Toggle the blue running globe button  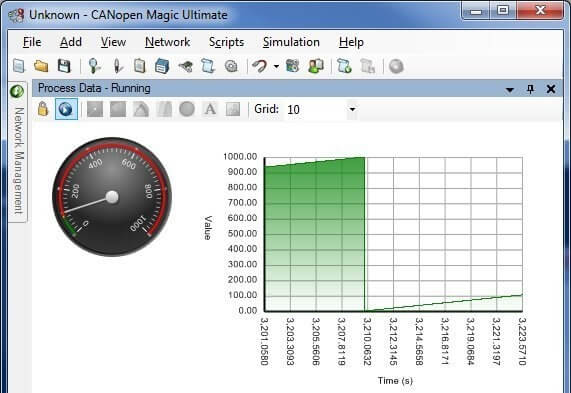66,109
